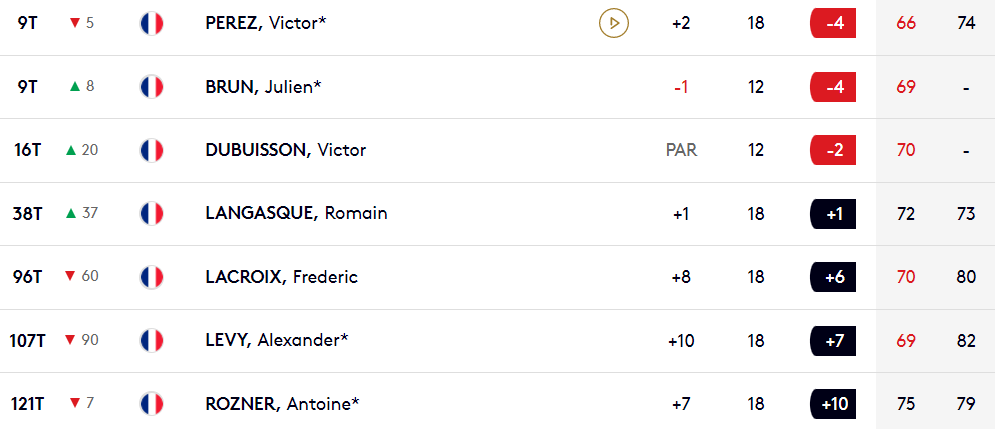
Task: Click black +10 total badge for Rozner
Action: tap(833, 404)
